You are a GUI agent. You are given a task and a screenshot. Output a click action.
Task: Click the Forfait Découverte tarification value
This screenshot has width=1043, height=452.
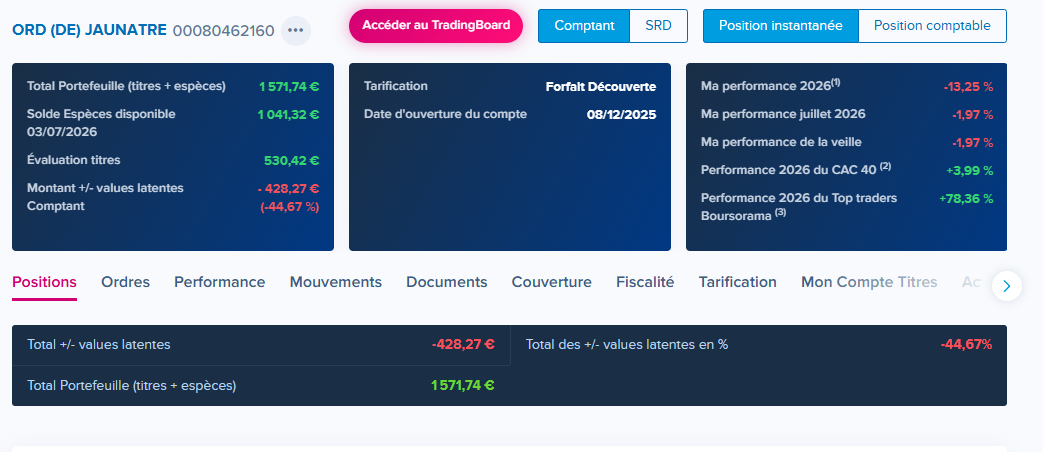[x=601, y=86]
